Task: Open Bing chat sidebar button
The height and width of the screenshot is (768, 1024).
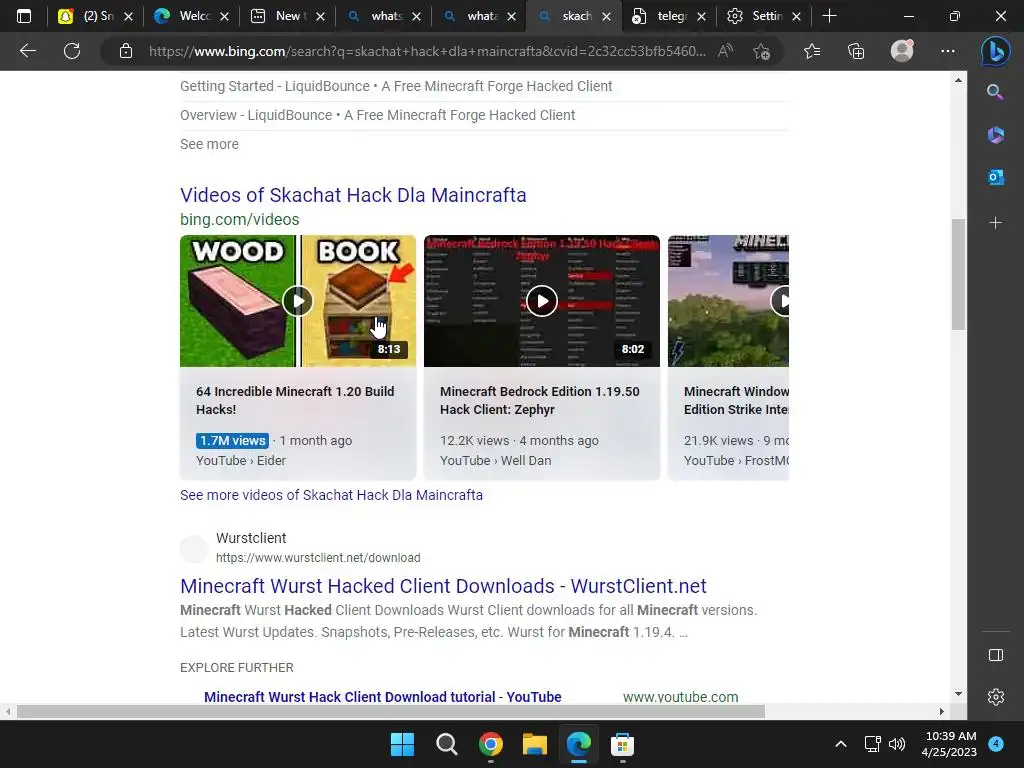Action: coord(995,52)
